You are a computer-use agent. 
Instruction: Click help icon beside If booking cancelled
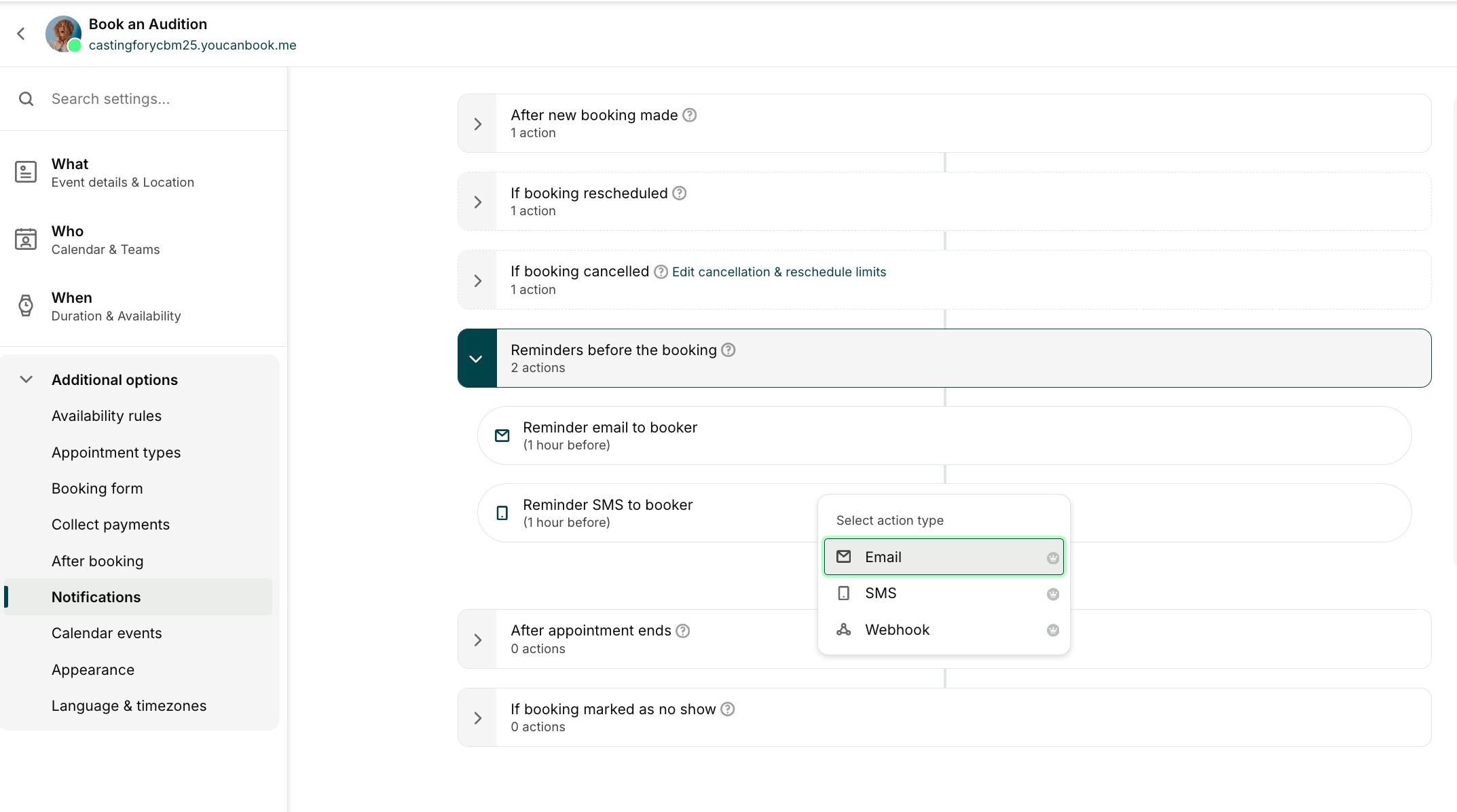coord(661,272)
